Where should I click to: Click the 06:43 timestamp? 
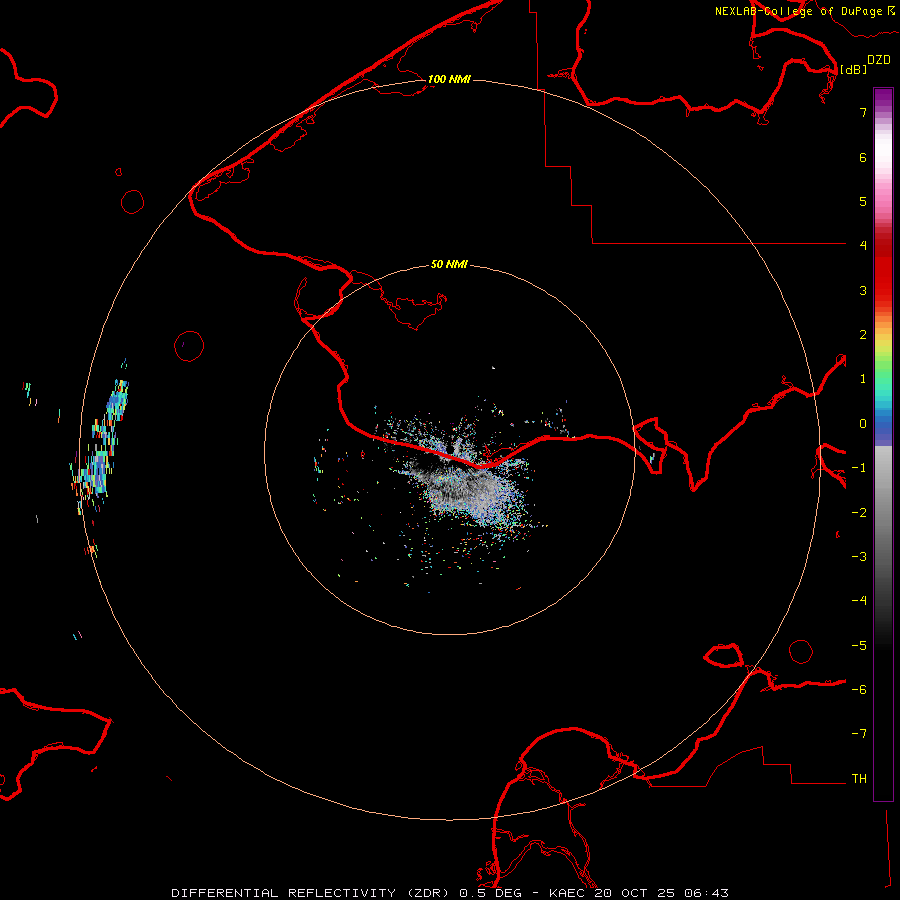tap(708, 893)
